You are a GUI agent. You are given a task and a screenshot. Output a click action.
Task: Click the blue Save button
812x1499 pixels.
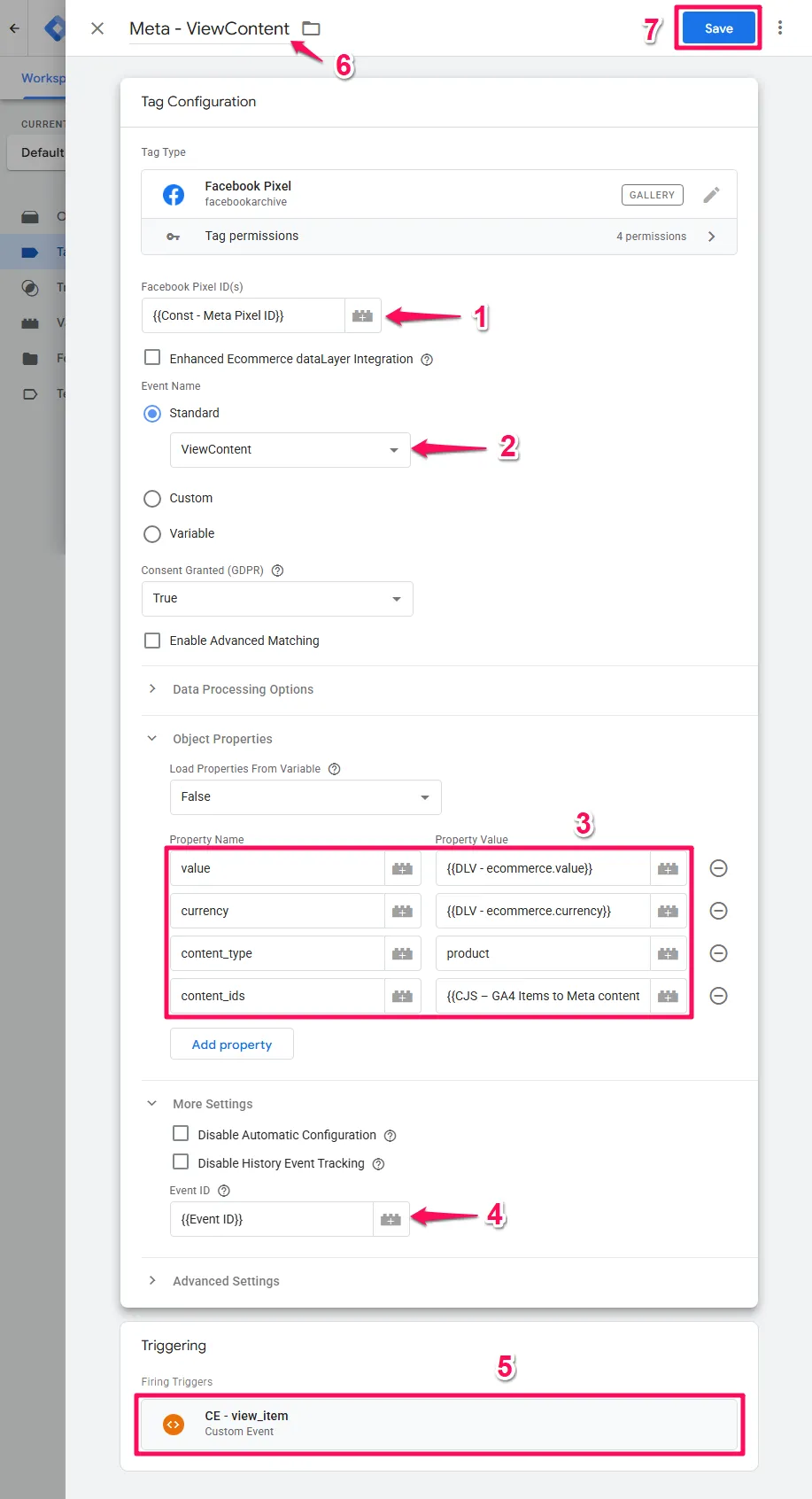pyautogui.click(x=718, y=28)
